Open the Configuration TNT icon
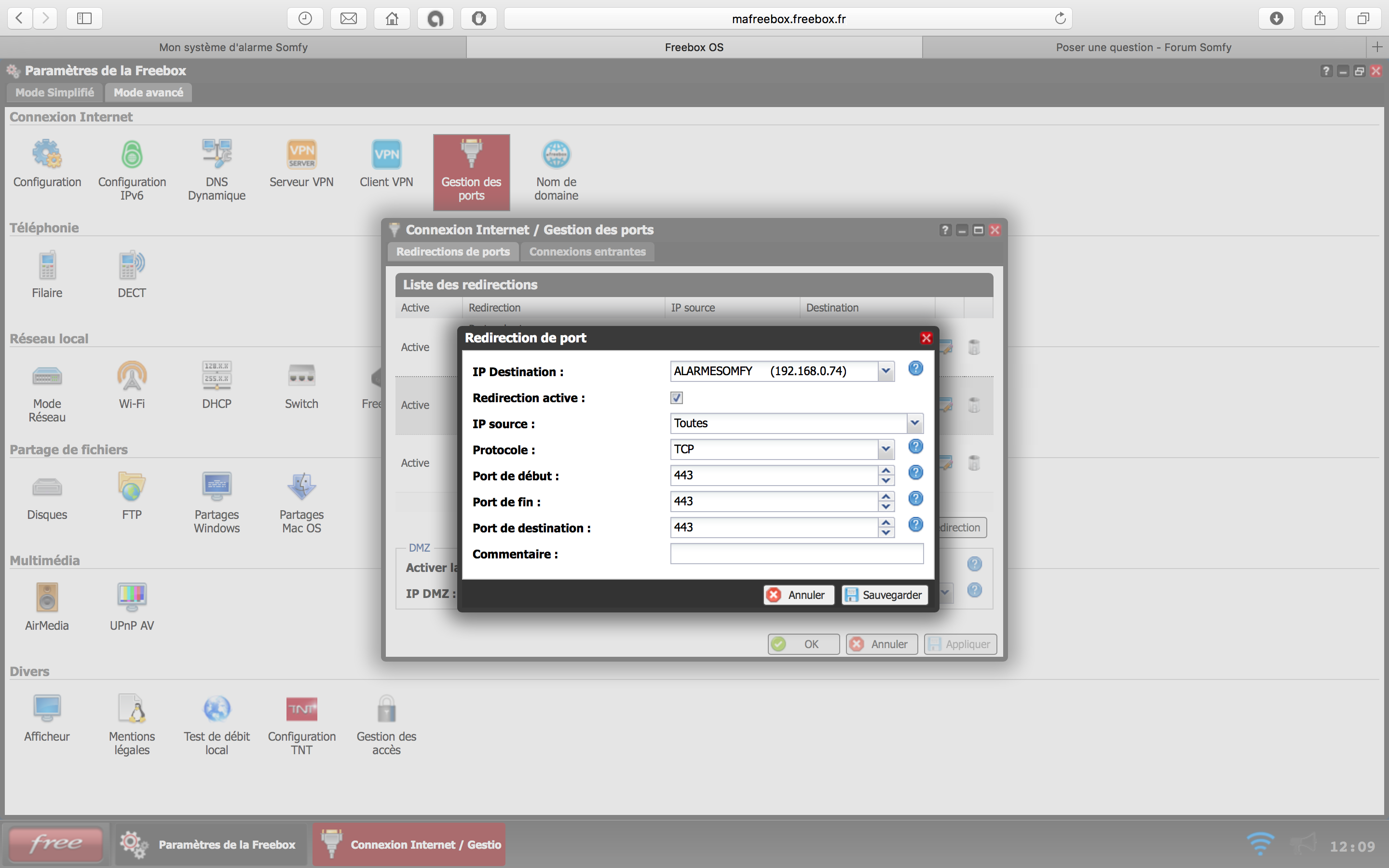 [301, 709]
